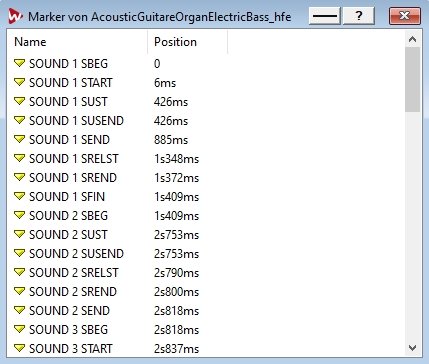
Task: Select the marker icon of SOUND 1 SUSEND
Action: [x=20, y=120]
